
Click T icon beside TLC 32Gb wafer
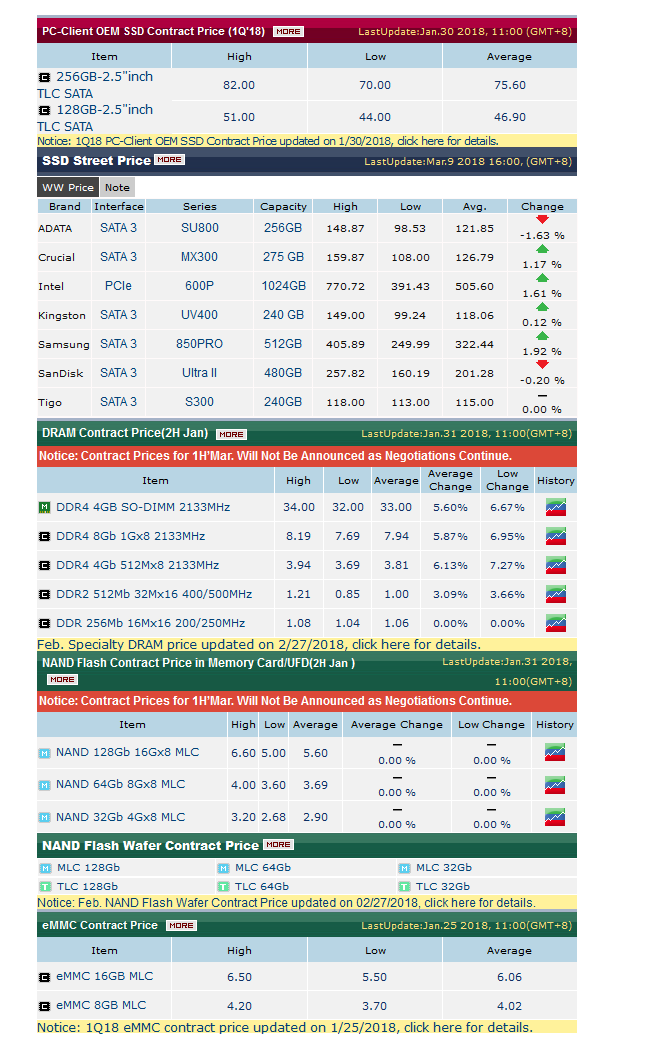click(404, 886)
